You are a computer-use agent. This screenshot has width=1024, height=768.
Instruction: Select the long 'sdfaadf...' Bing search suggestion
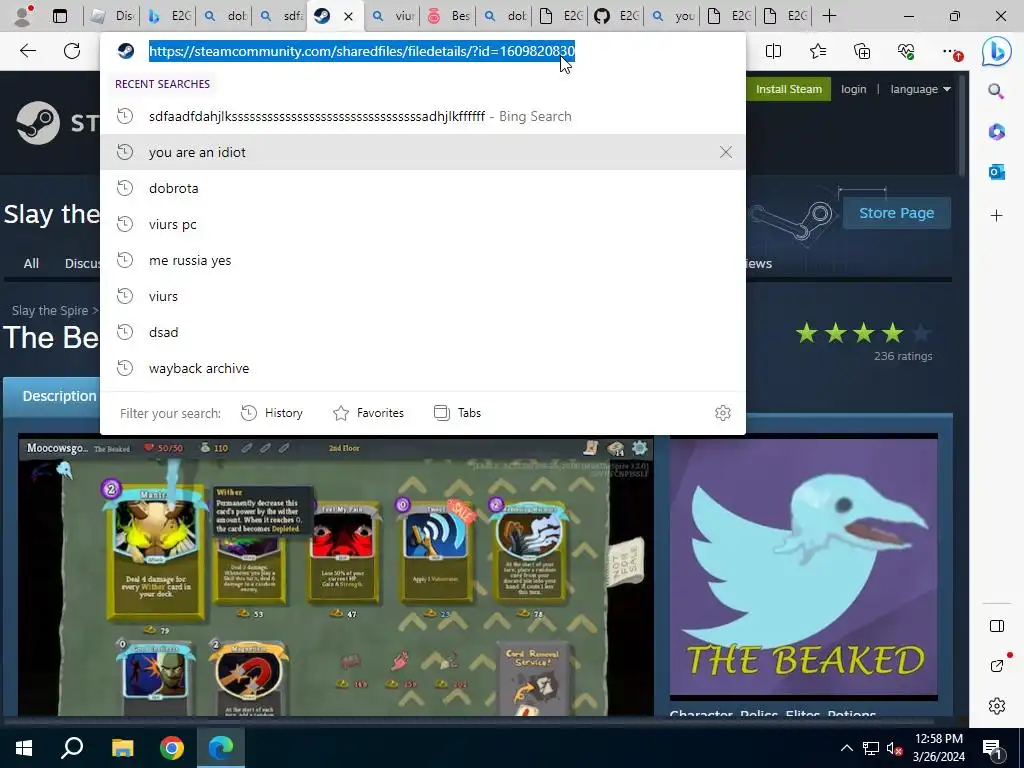(x=423, y=116)
